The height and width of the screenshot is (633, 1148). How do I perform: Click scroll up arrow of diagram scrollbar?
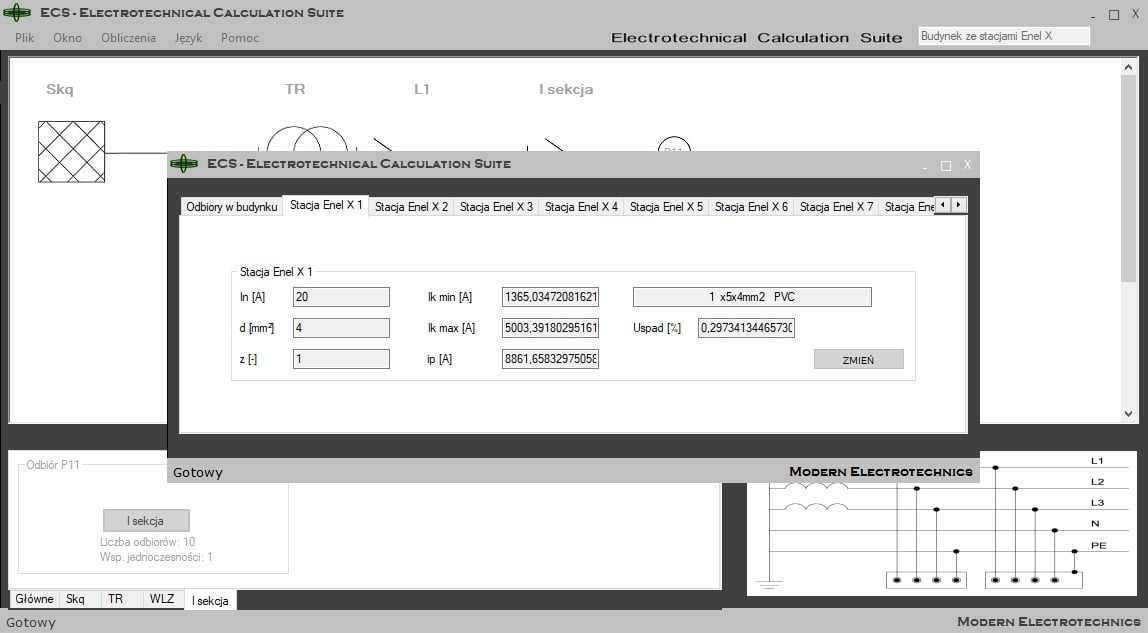point(1128,67)
